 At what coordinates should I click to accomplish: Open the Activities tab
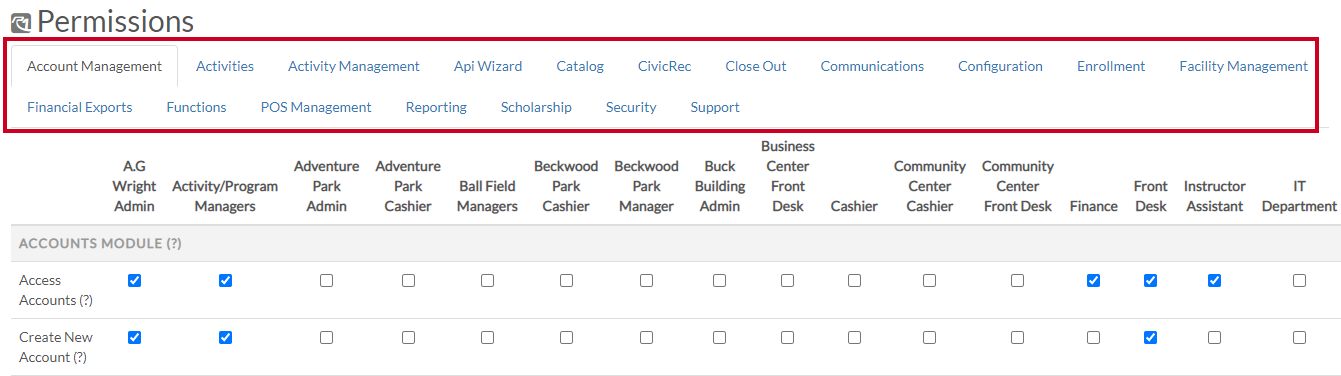click(x=225, y=66)
